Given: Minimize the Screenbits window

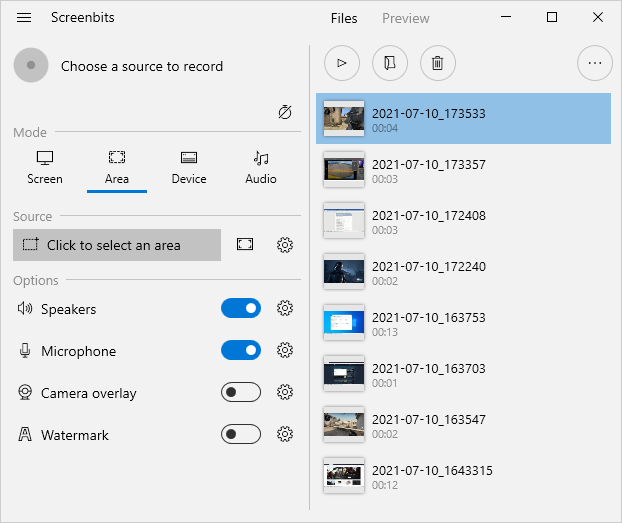Looking at the screenshot, I should [506, 17].
